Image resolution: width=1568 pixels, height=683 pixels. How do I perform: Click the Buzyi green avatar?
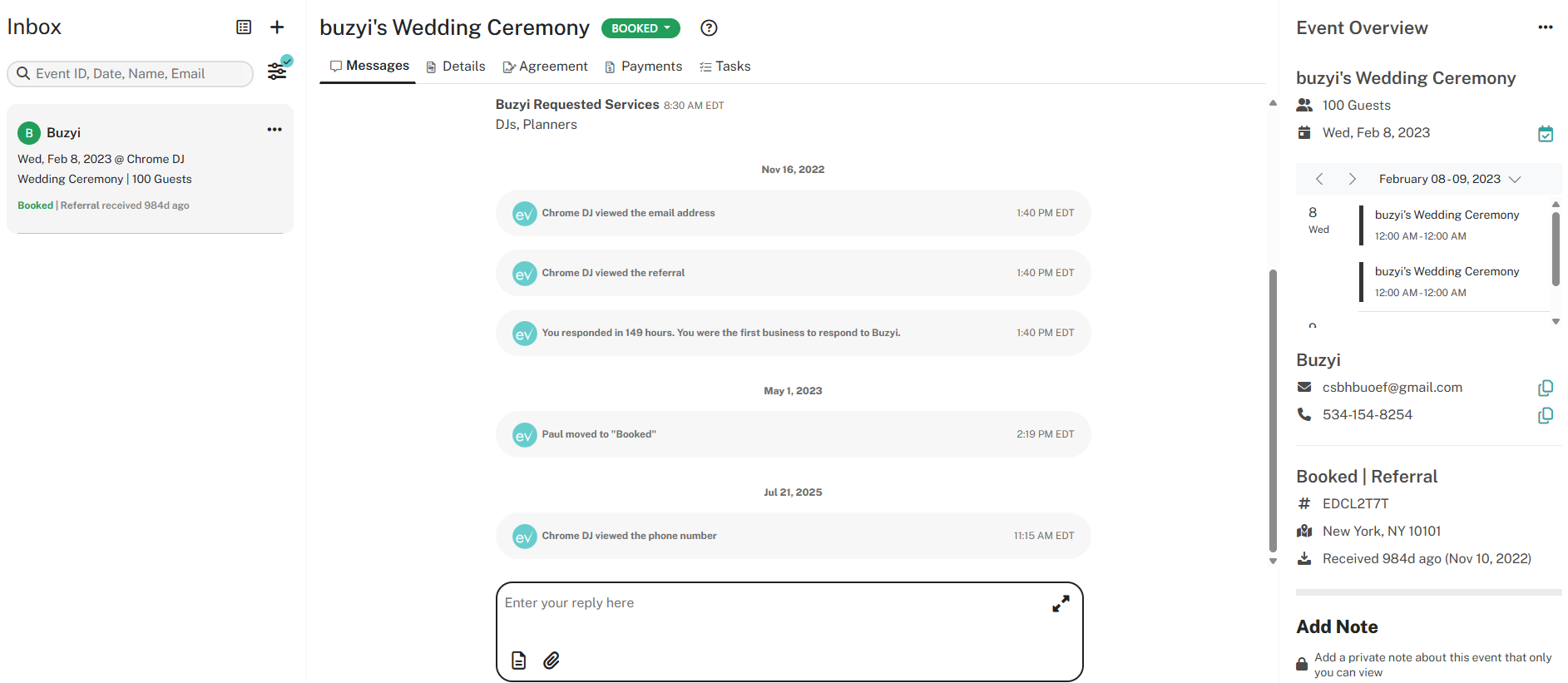(x=29, y=133)
